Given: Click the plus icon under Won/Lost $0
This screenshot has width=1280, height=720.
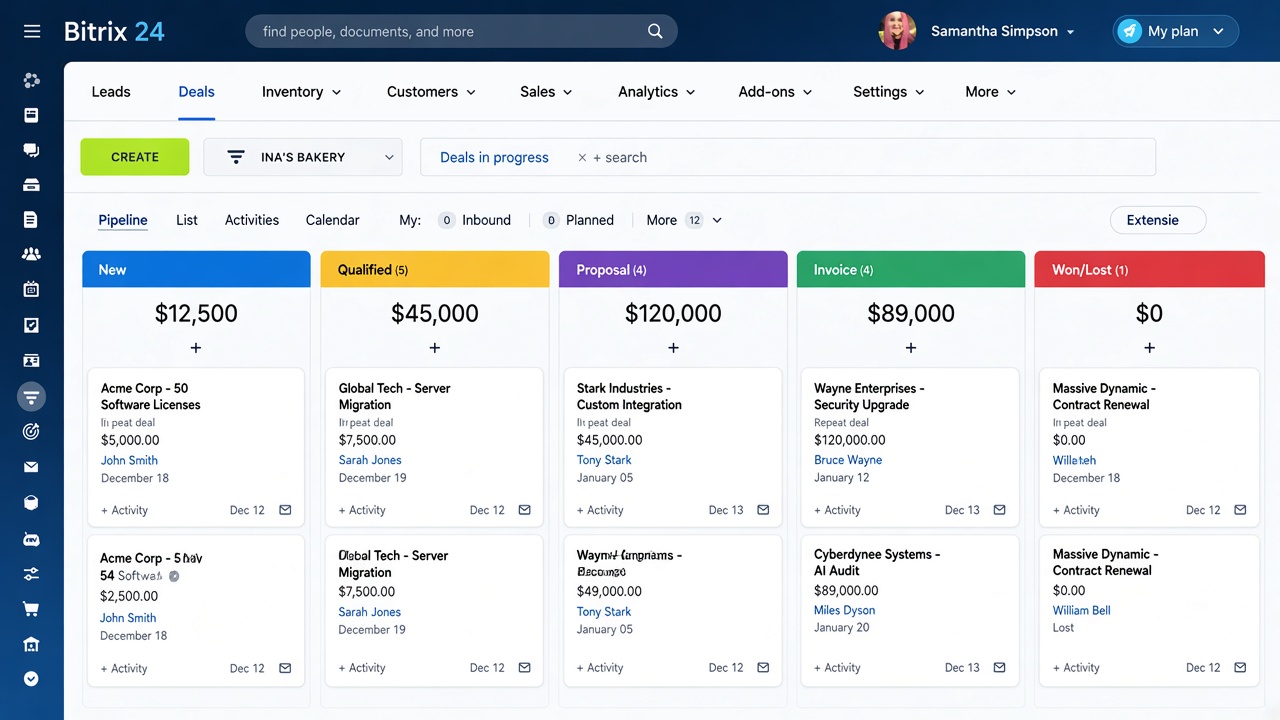Looking at the screenshot, I should [1149, 348].
